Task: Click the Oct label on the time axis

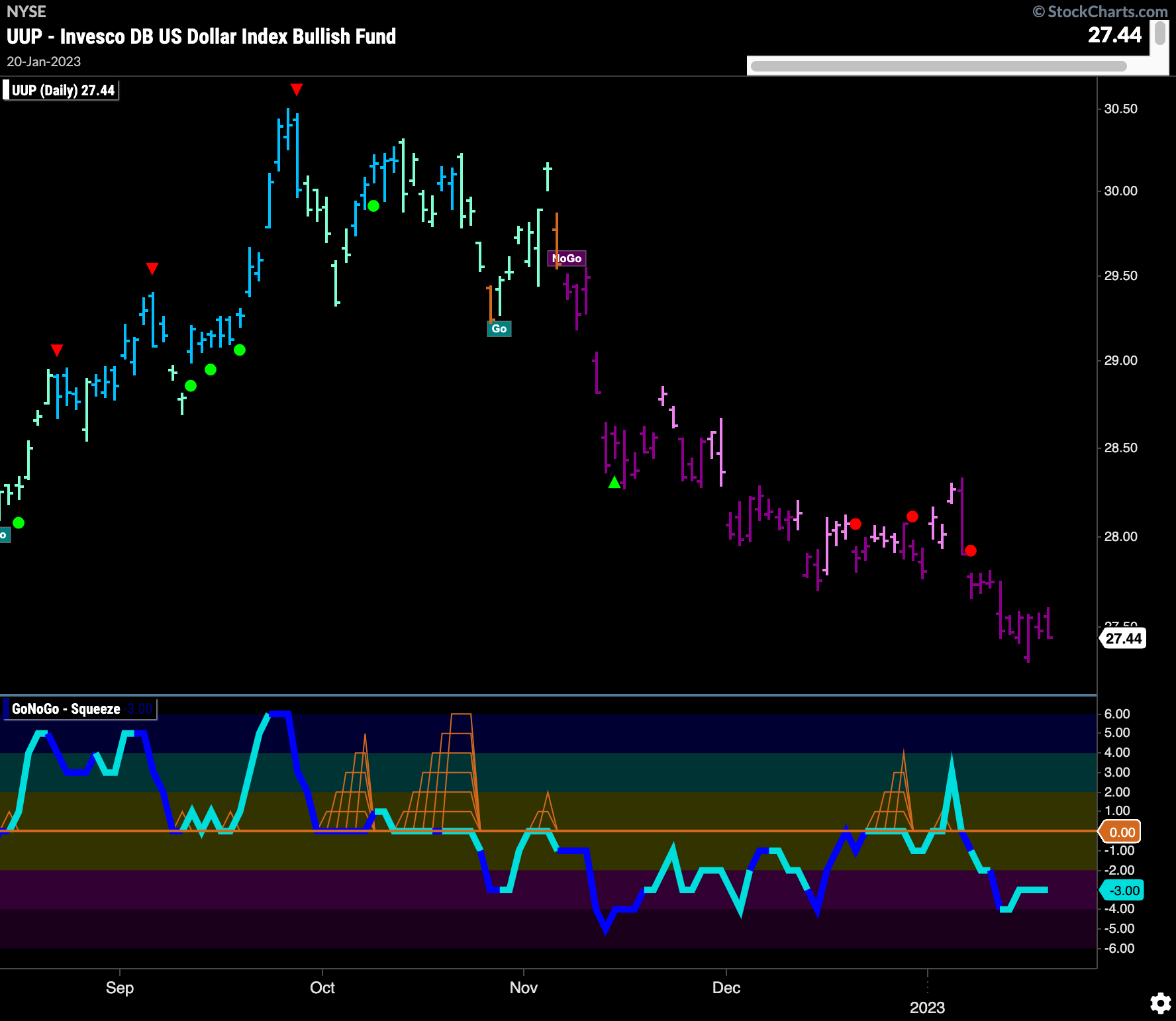Action: pyautogui.click(x=322, y=987)
